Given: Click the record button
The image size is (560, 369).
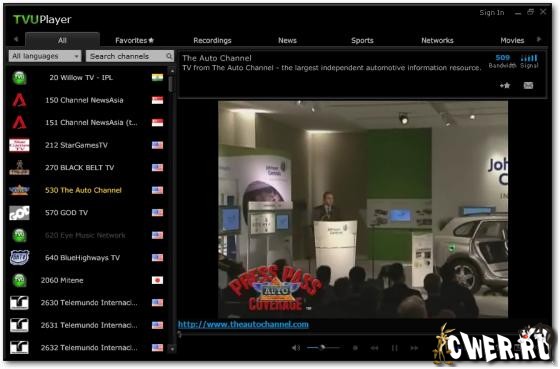Looking at the screenshot, I should pyautogui.click(x=355, y=348).
